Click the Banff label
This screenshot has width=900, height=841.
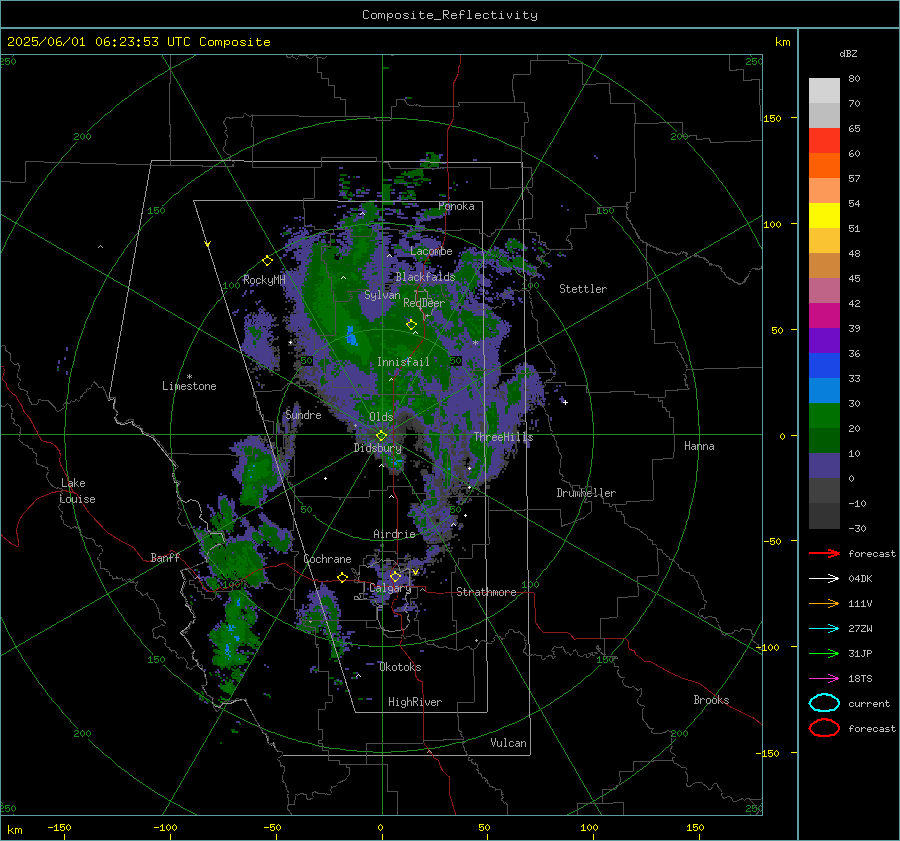pyautogui.click(x=165, y=557)
